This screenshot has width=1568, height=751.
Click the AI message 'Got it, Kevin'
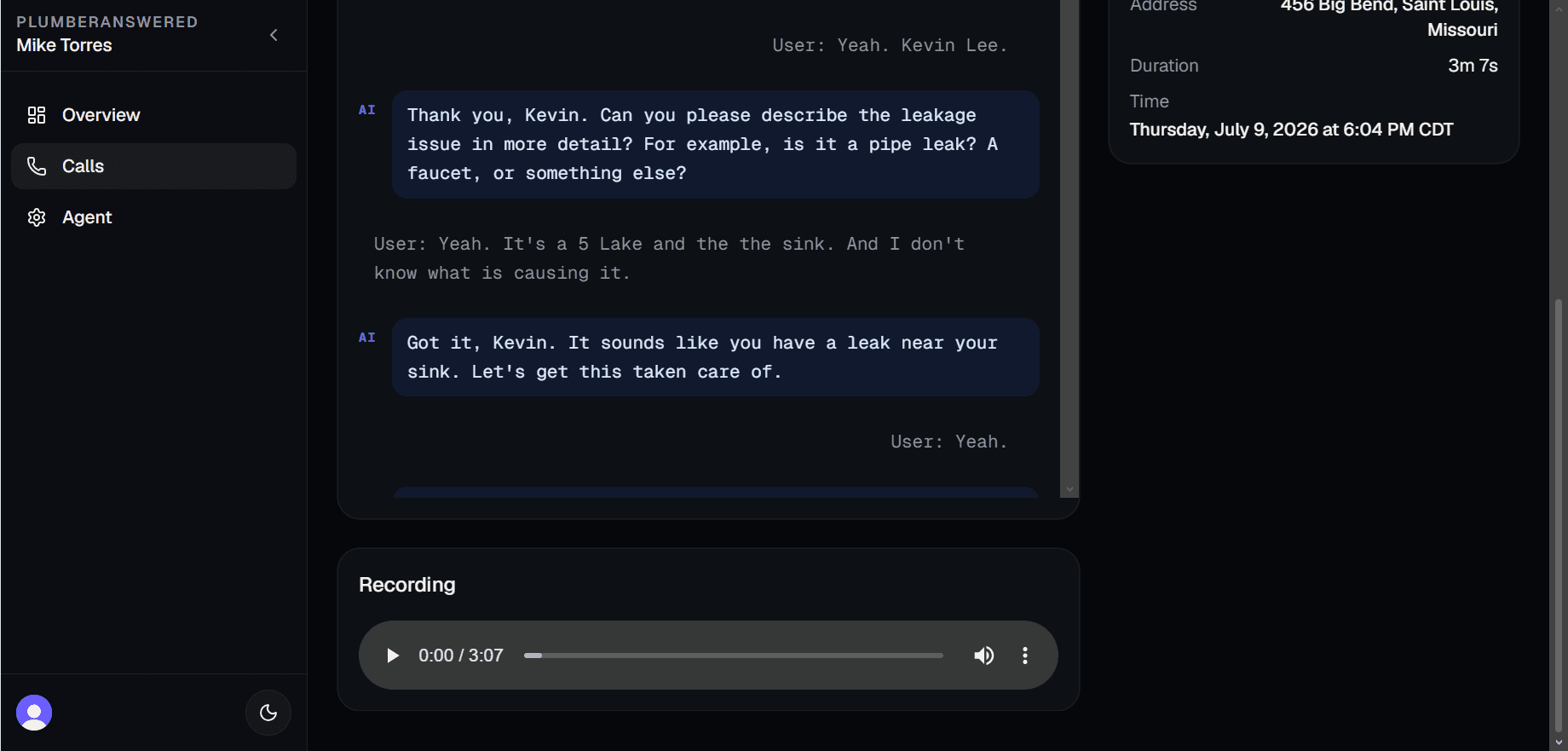716,357
